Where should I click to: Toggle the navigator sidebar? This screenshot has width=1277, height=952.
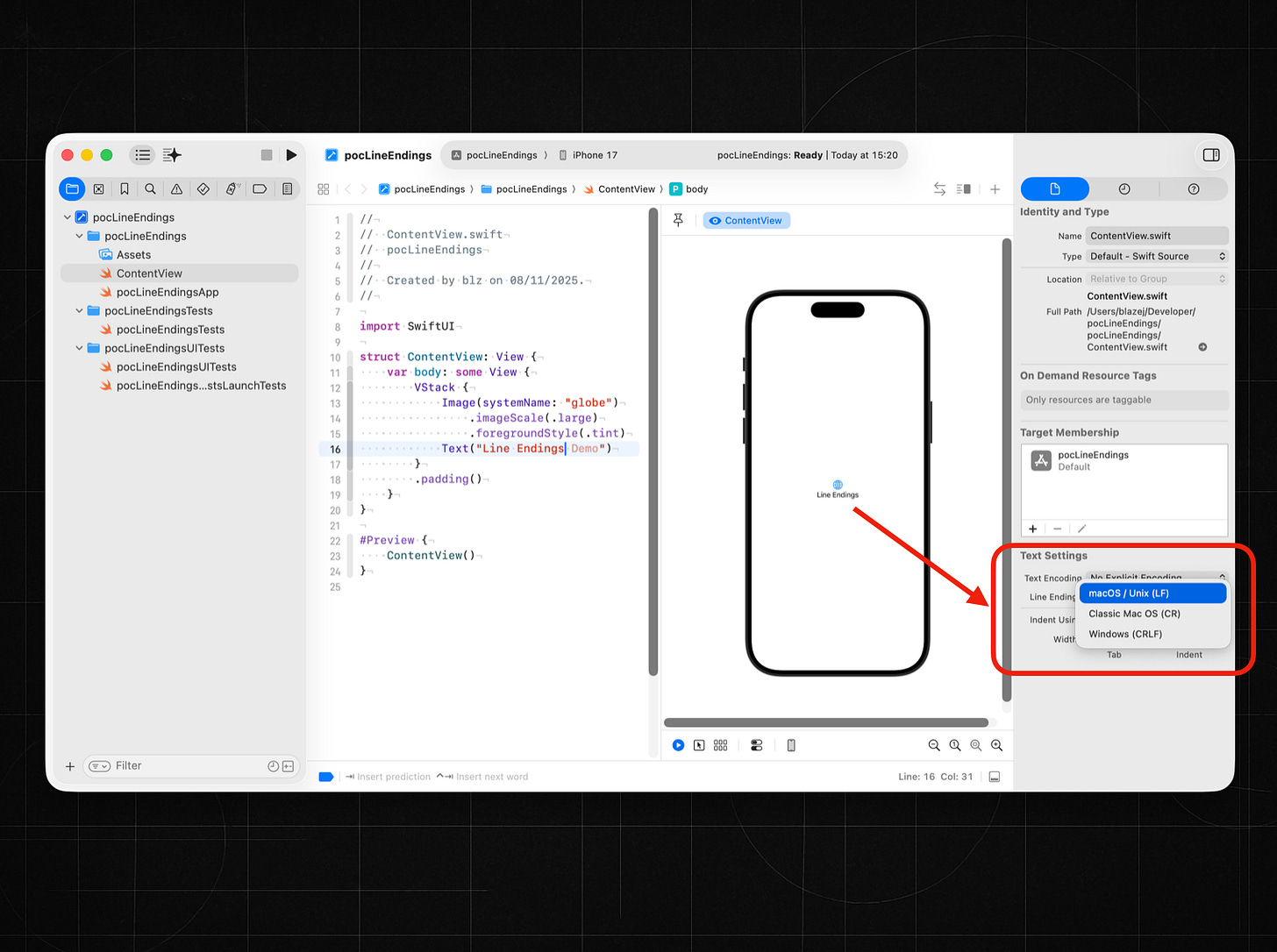click(x=142, y=155)
